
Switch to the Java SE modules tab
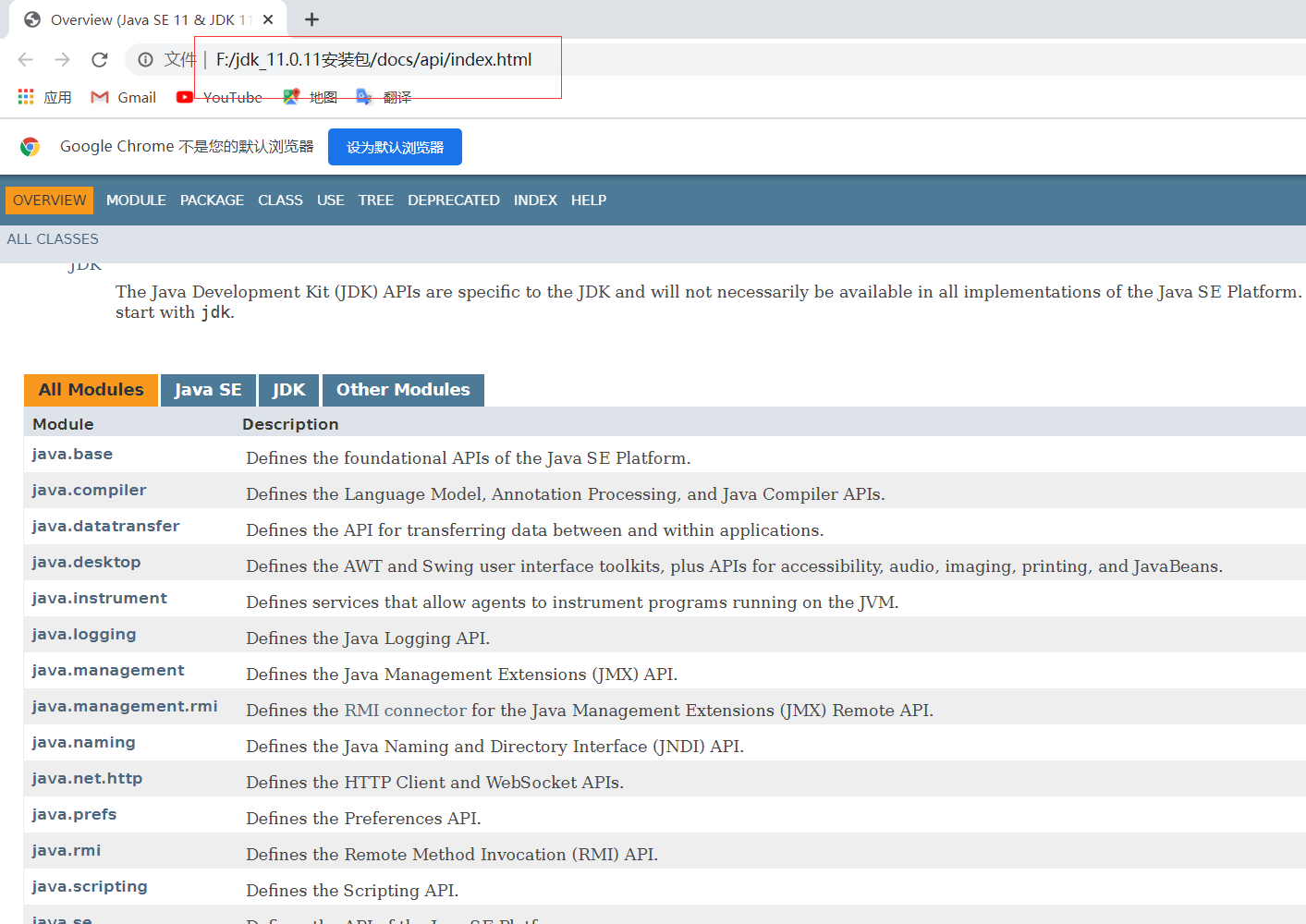[x=207, y=389]
